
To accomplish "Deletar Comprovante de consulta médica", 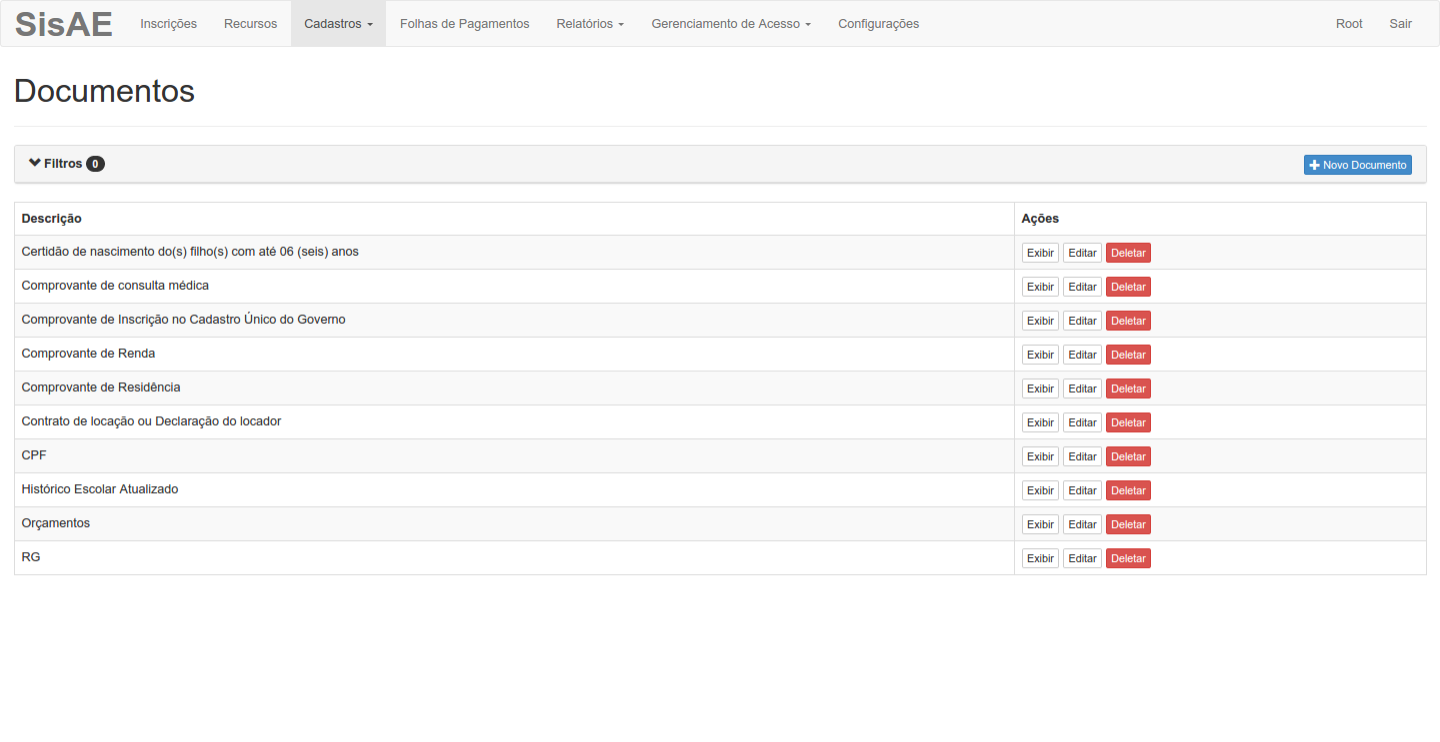I will click(x=1128, y=287).
